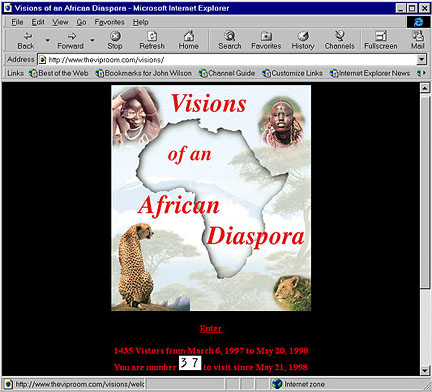Click the page icon in the address bar
Viewport: 432px width, 392px height.
(x=42, y=60)
